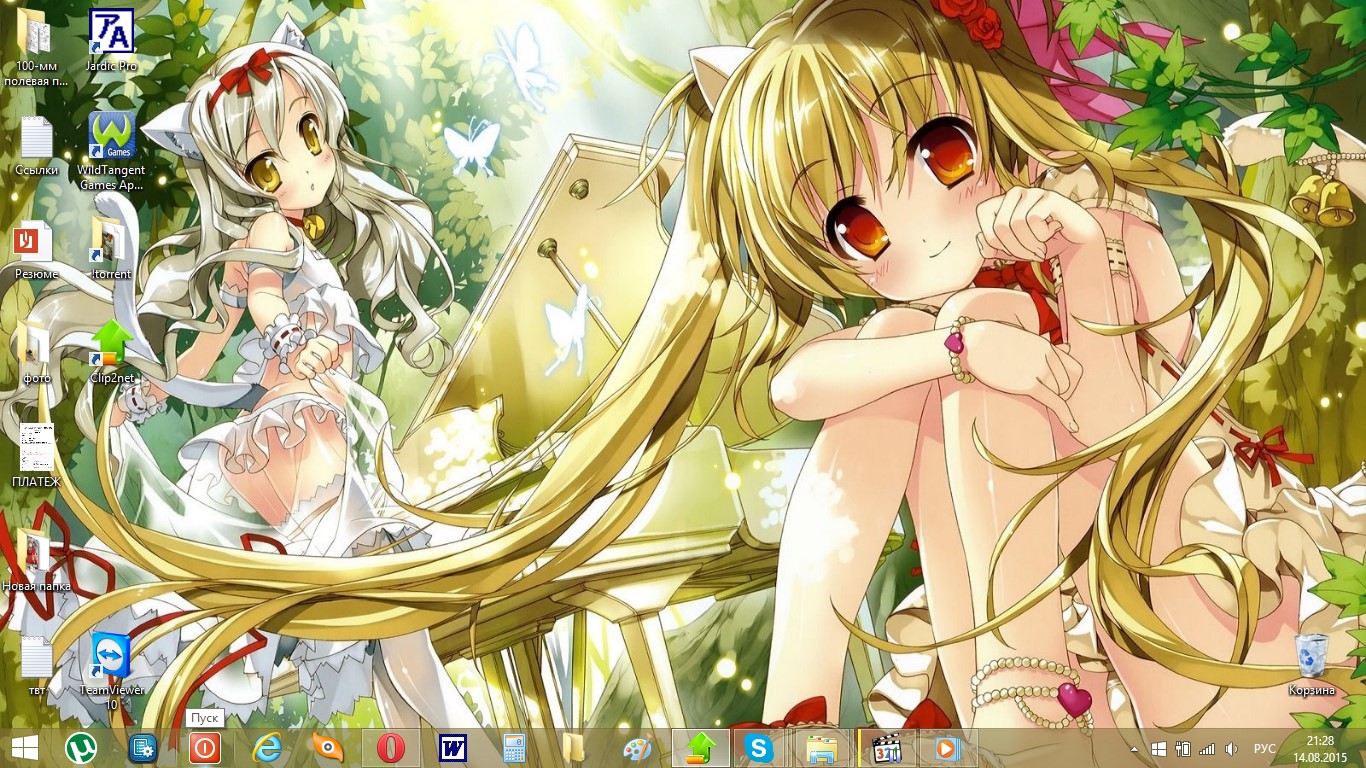The image size is (1366, 768).
Task: Select the Резюме document icon
Action: 35,249
